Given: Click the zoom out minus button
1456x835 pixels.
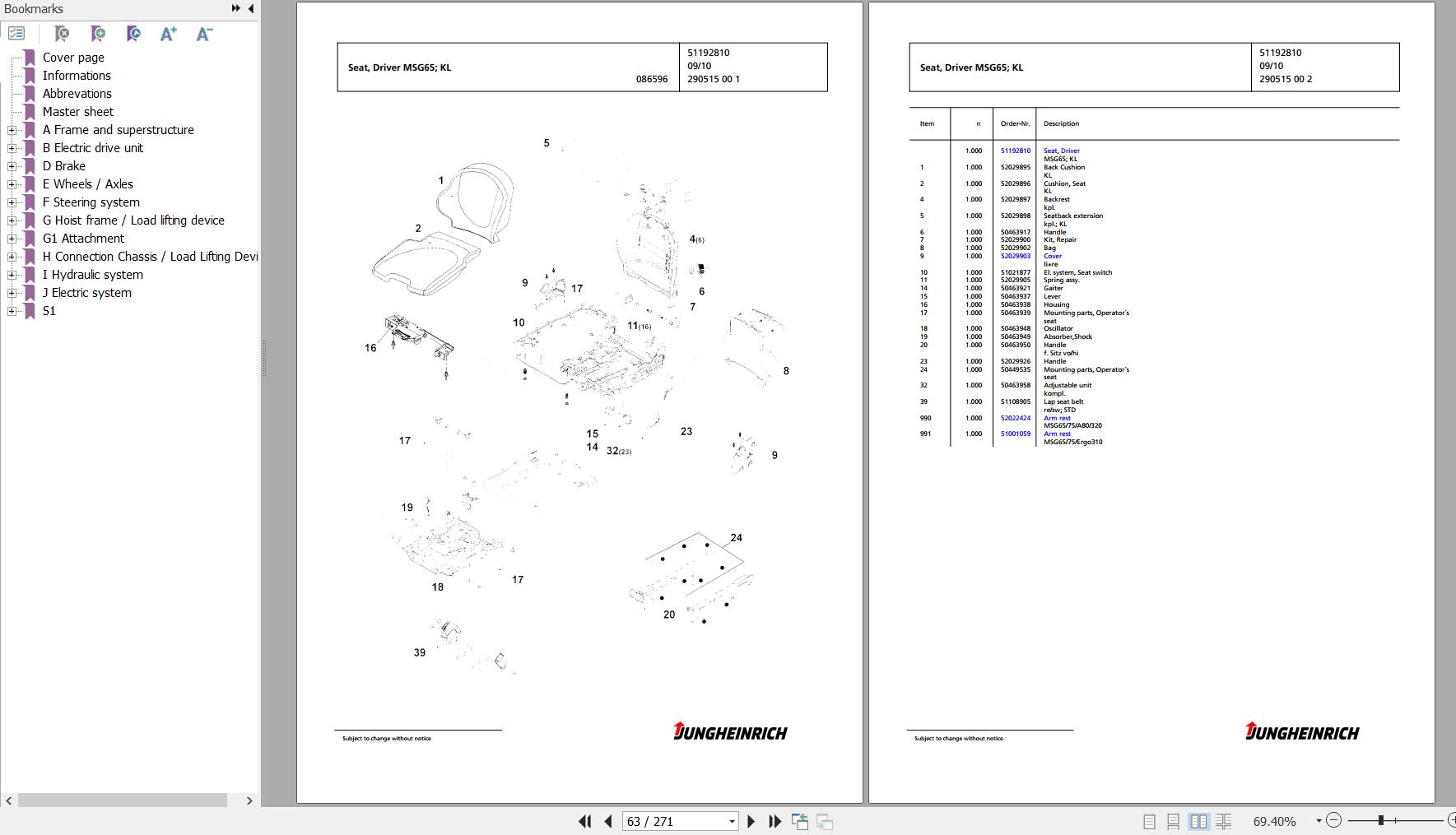Looking at the screenshot, I should [1334, 820].
